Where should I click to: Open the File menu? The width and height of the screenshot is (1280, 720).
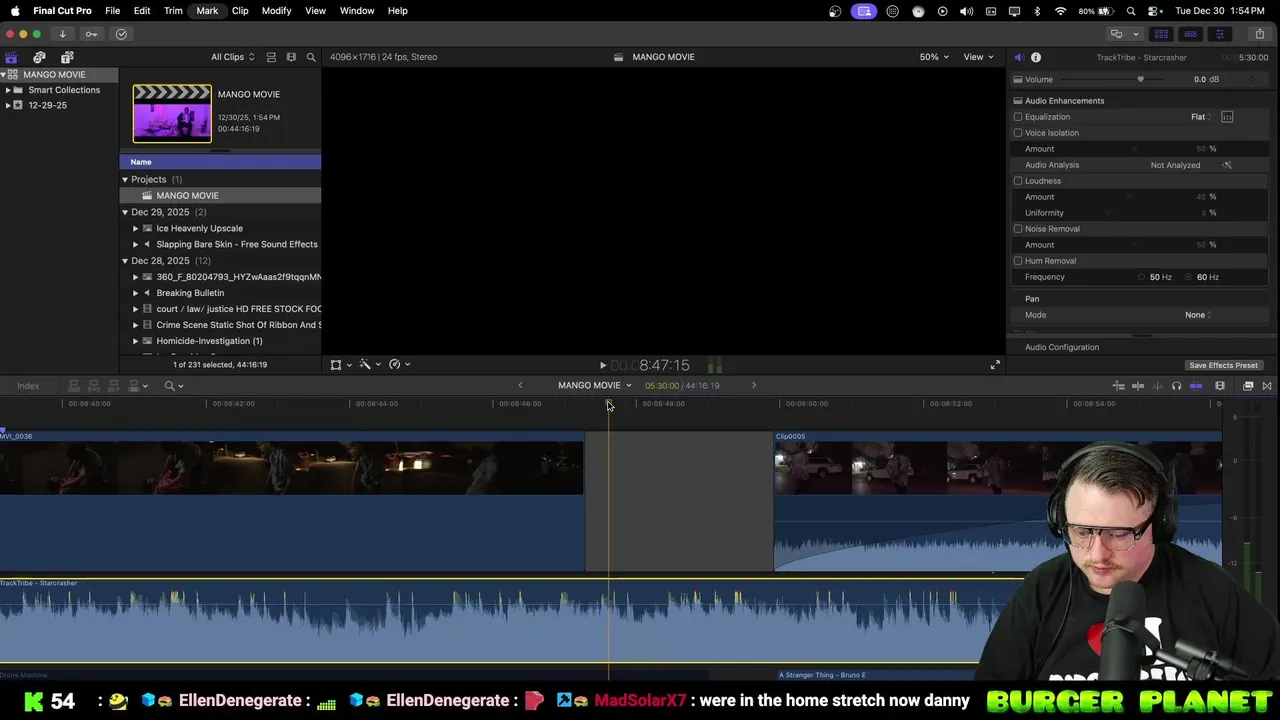(113, 11)
